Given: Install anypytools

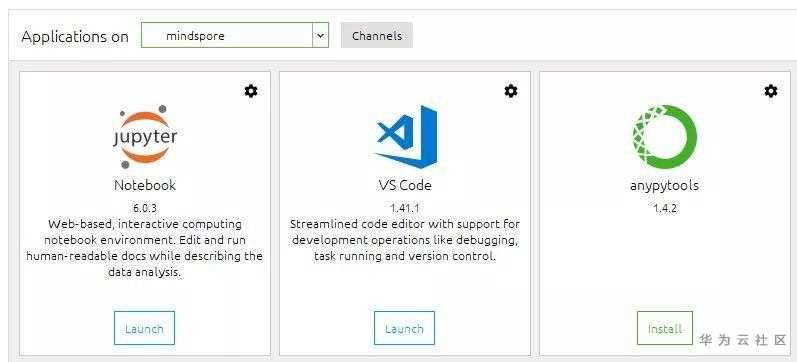Looking at the screenshot, I should tap(665, 328).
